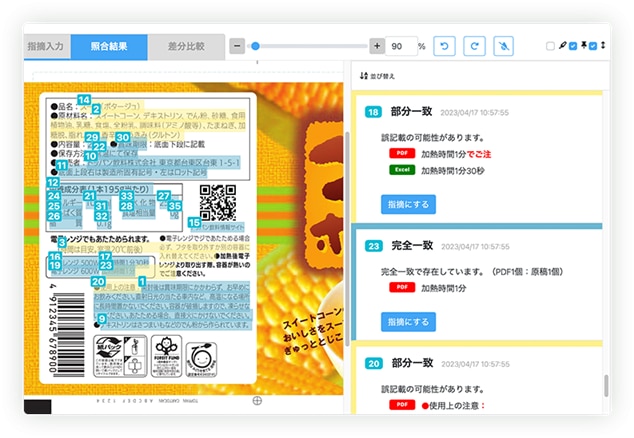Select marker 15 below the QR code
This screenshot has height=438, width=634.
[194, 222]
